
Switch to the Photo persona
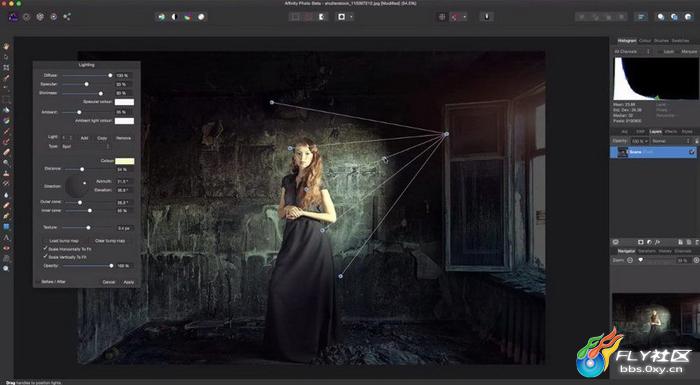click(x=13, y=17)
